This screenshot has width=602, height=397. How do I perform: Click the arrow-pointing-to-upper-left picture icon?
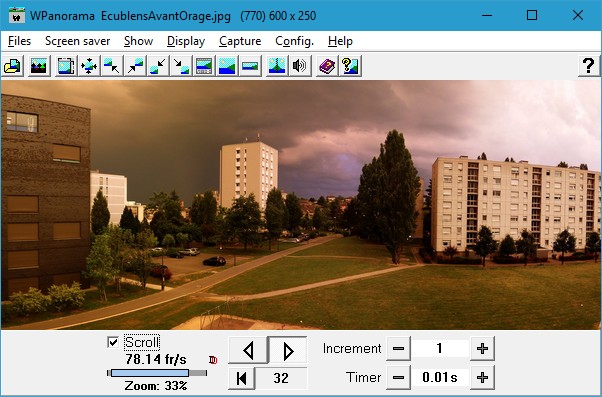112,66
